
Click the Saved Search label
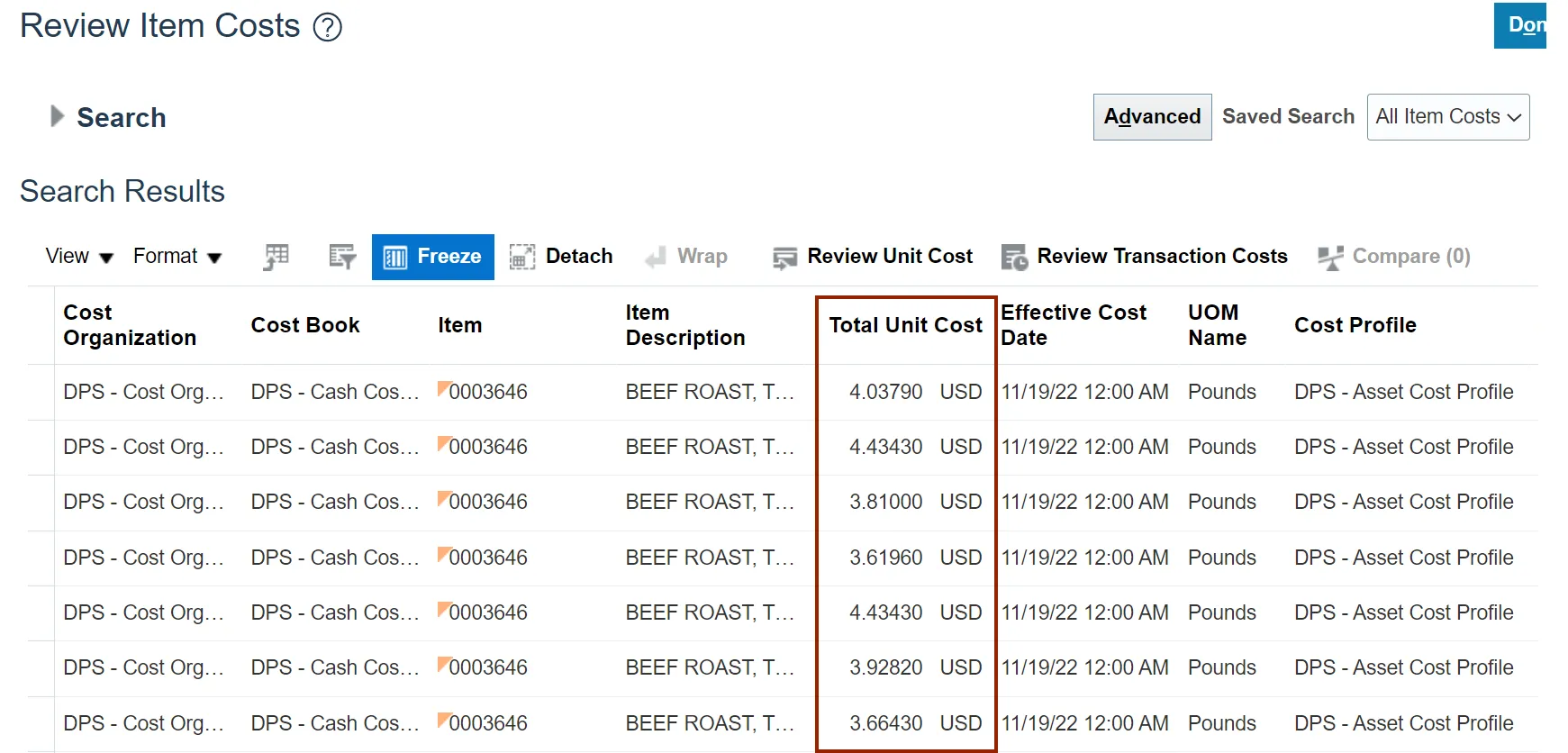tap(1288, 117)
